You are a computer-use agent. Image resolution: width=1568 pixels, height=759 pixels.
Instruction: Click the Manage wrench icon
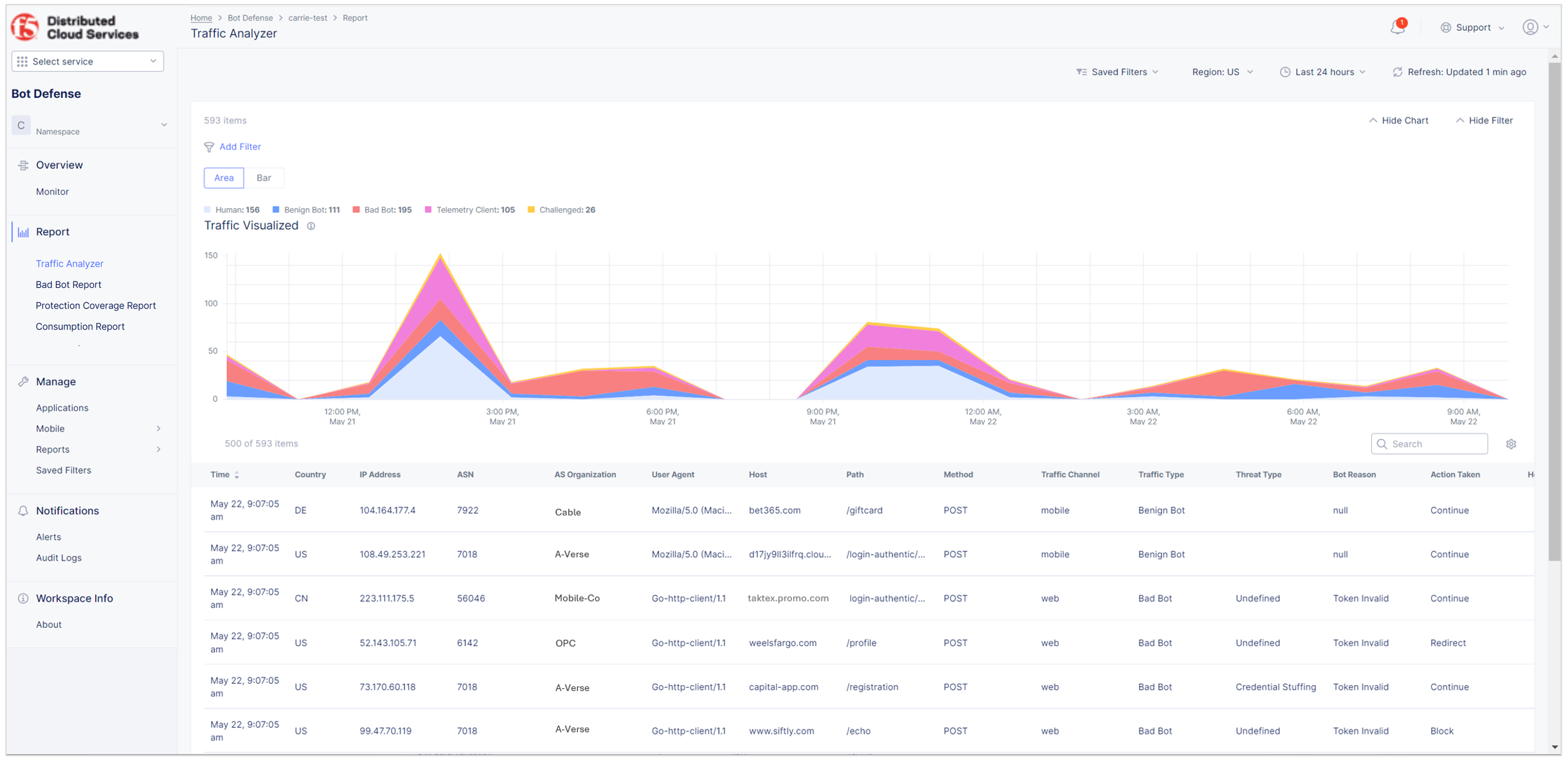(23, 382)
